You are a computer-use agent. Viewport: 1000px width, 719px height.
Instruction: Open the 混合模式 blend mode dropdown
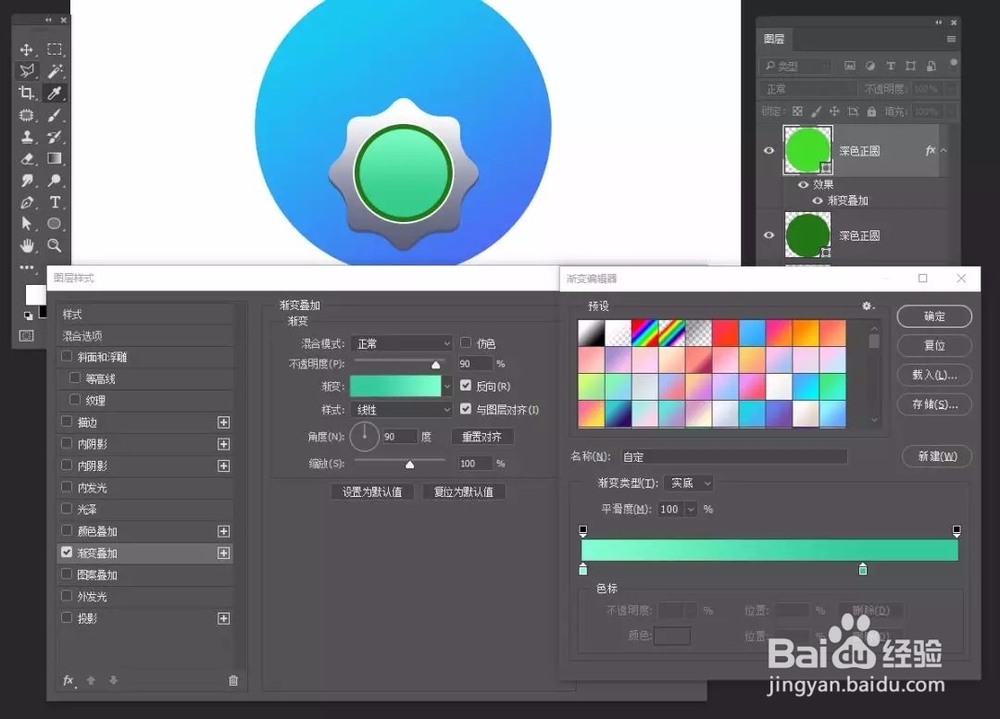401,343
